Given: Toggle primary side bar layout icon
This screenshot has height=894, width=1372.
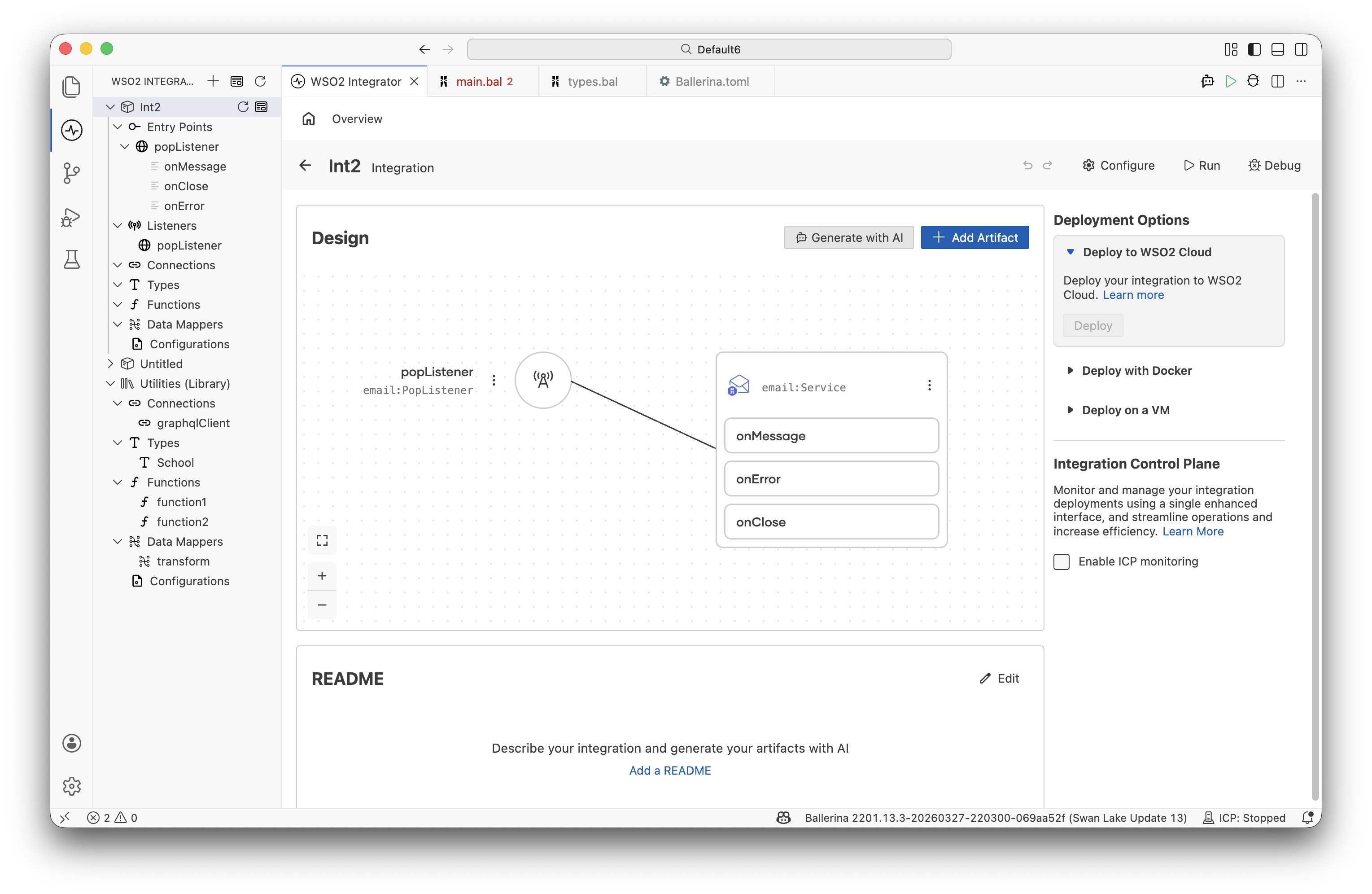Looking at the screenshot, I should click(x=1254, y=50).
